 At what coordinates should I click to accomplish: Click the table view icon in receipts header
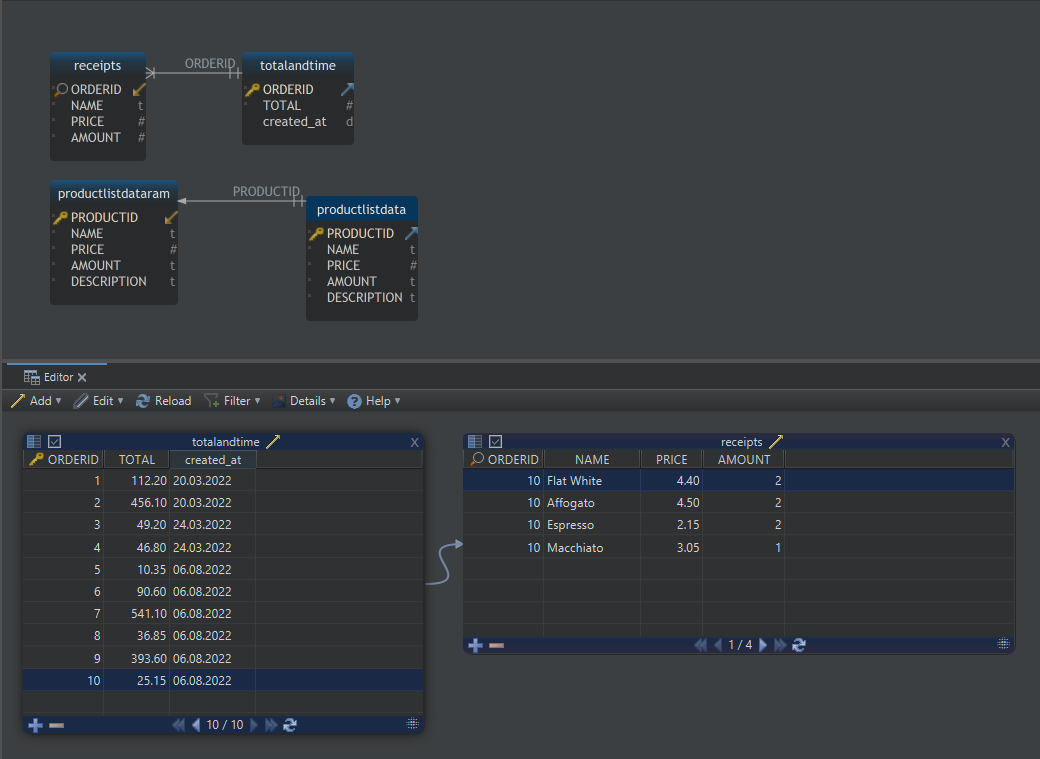[473, 441]
